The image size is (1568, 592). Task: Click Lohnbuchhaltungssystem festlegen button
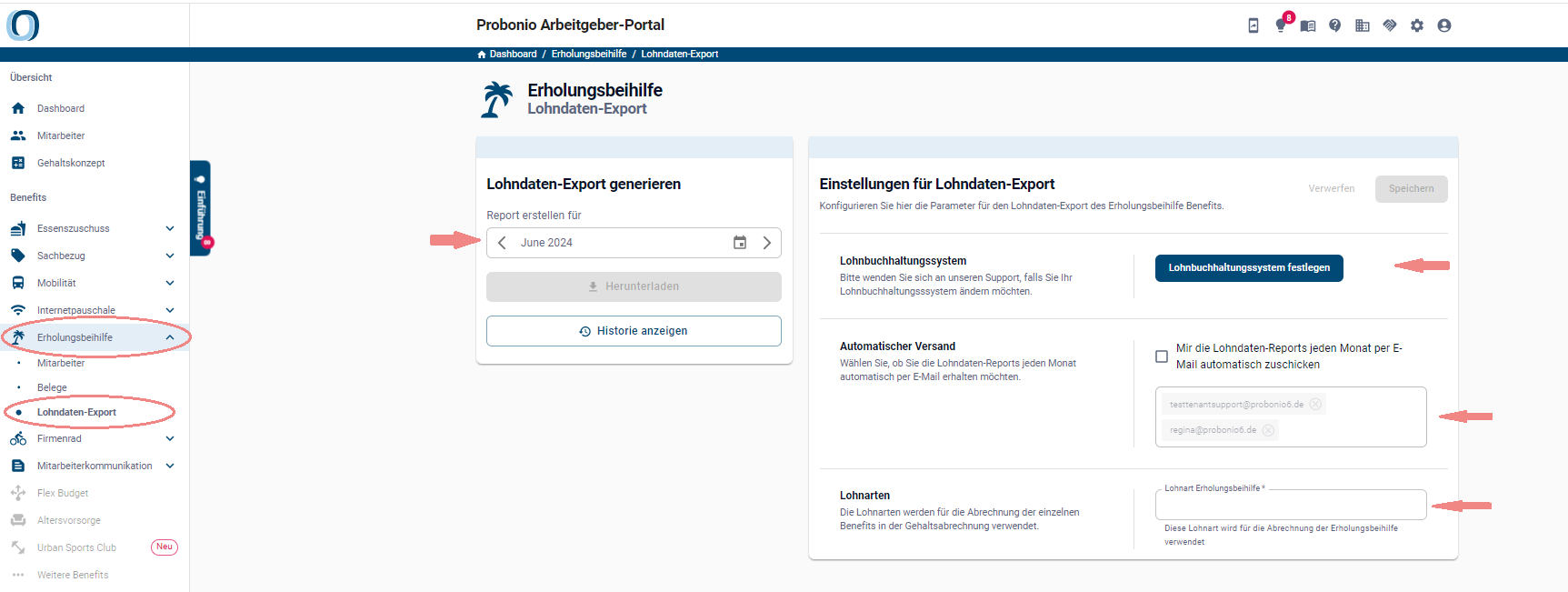pyautogui.click(x=1249, y=268)
